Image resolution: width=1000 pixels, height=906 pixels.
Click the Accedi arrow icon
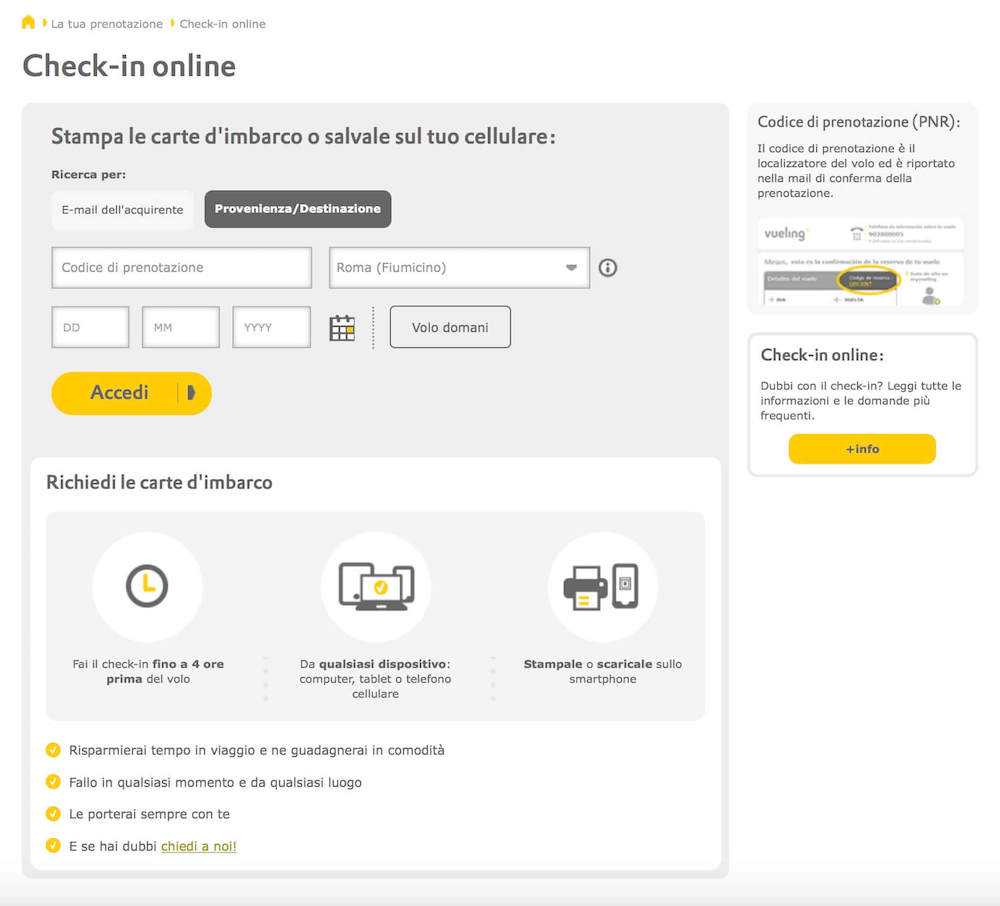[x=191, y=393]
